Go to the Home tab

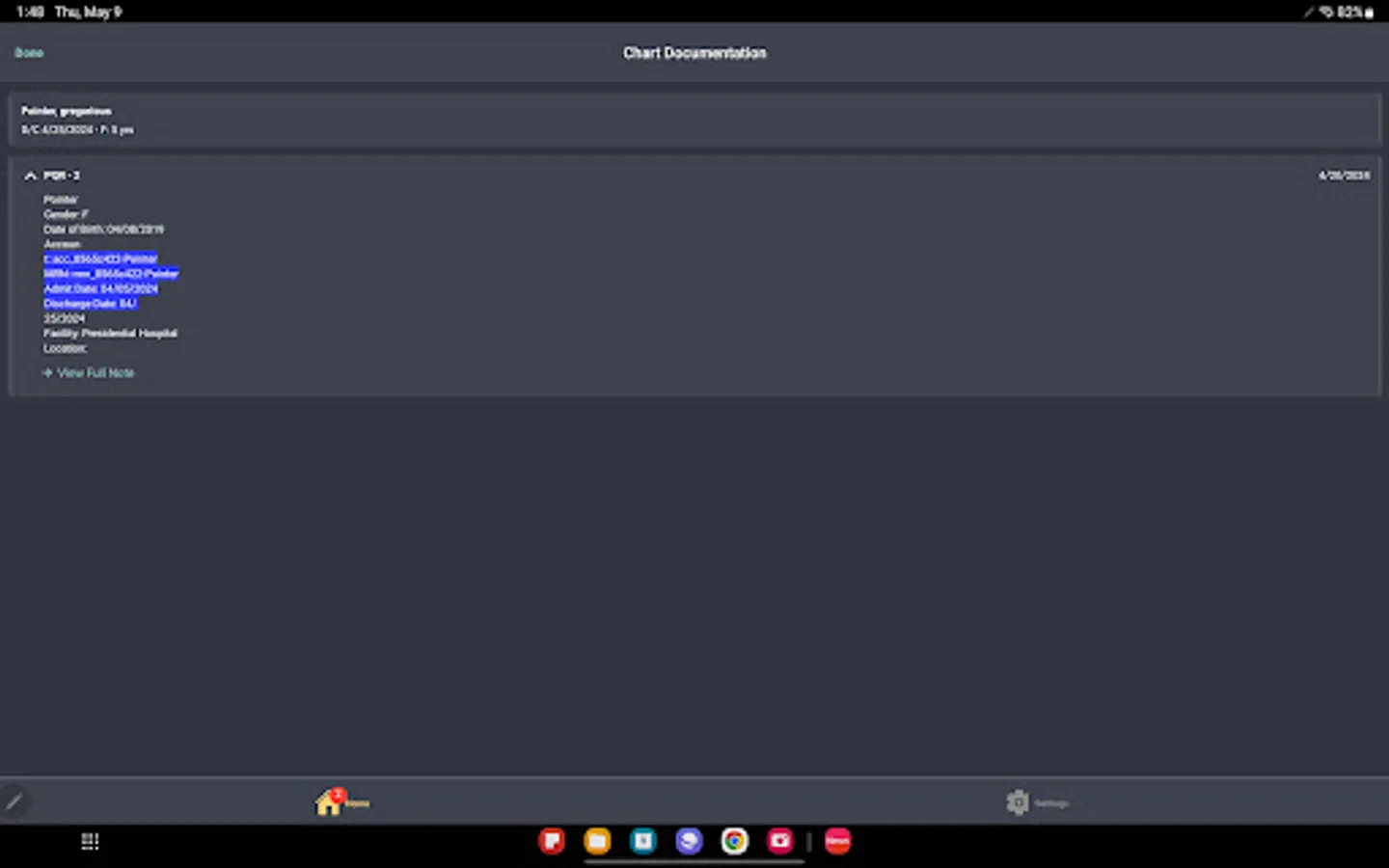tap(341, 801)
